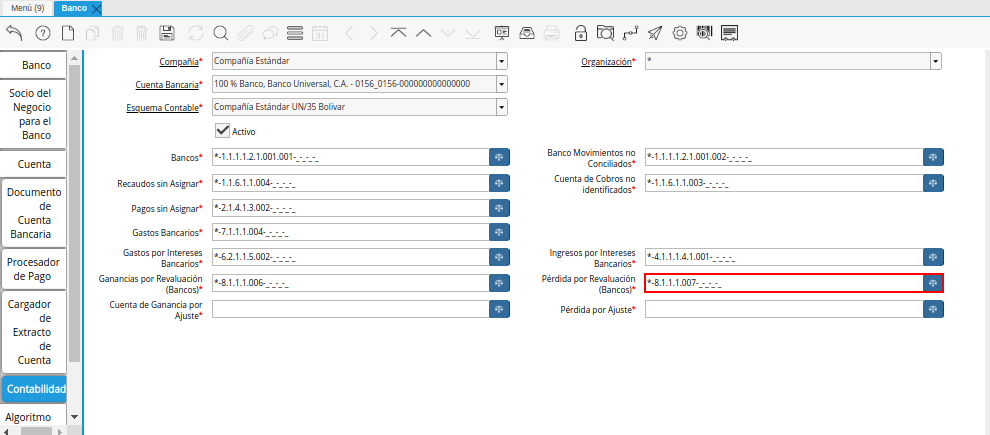The image size is (990, 435).
Task: Toggle grid view with stacked lines icon
Action: click(x=295, y=33)
